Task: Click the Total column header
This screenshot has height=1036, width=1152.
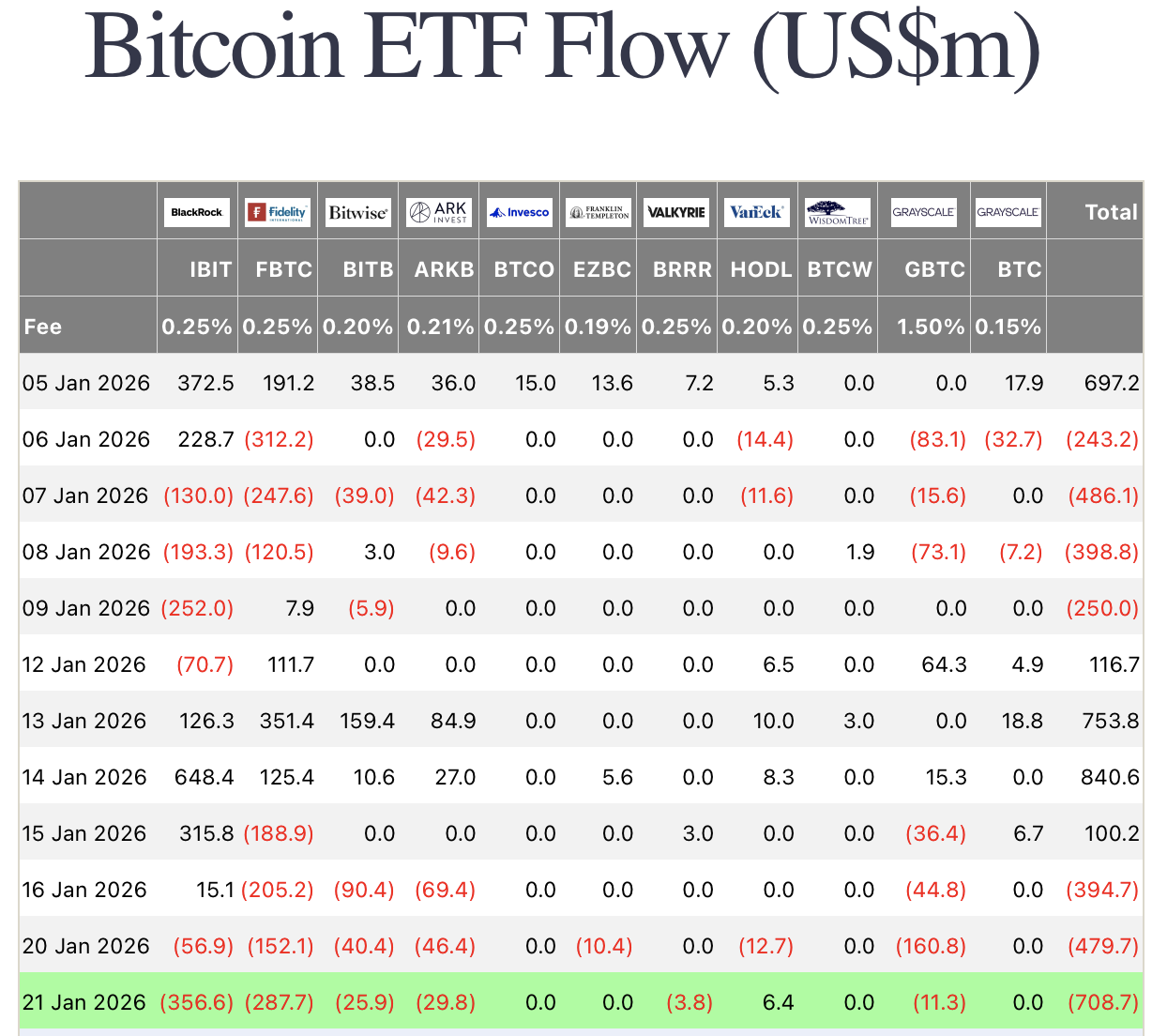Action: tap(1111, 212)
